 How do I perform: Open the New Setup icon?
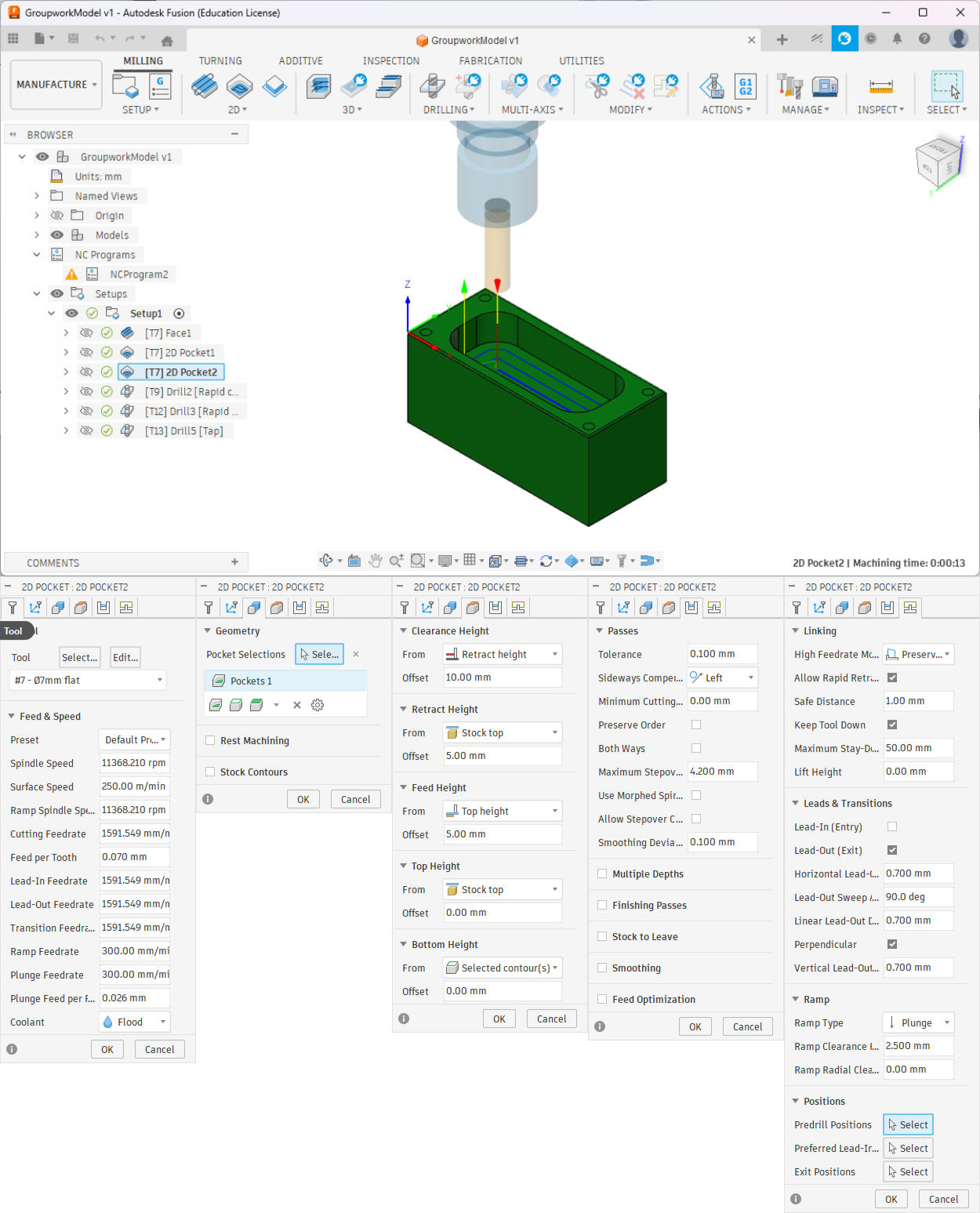125,85
